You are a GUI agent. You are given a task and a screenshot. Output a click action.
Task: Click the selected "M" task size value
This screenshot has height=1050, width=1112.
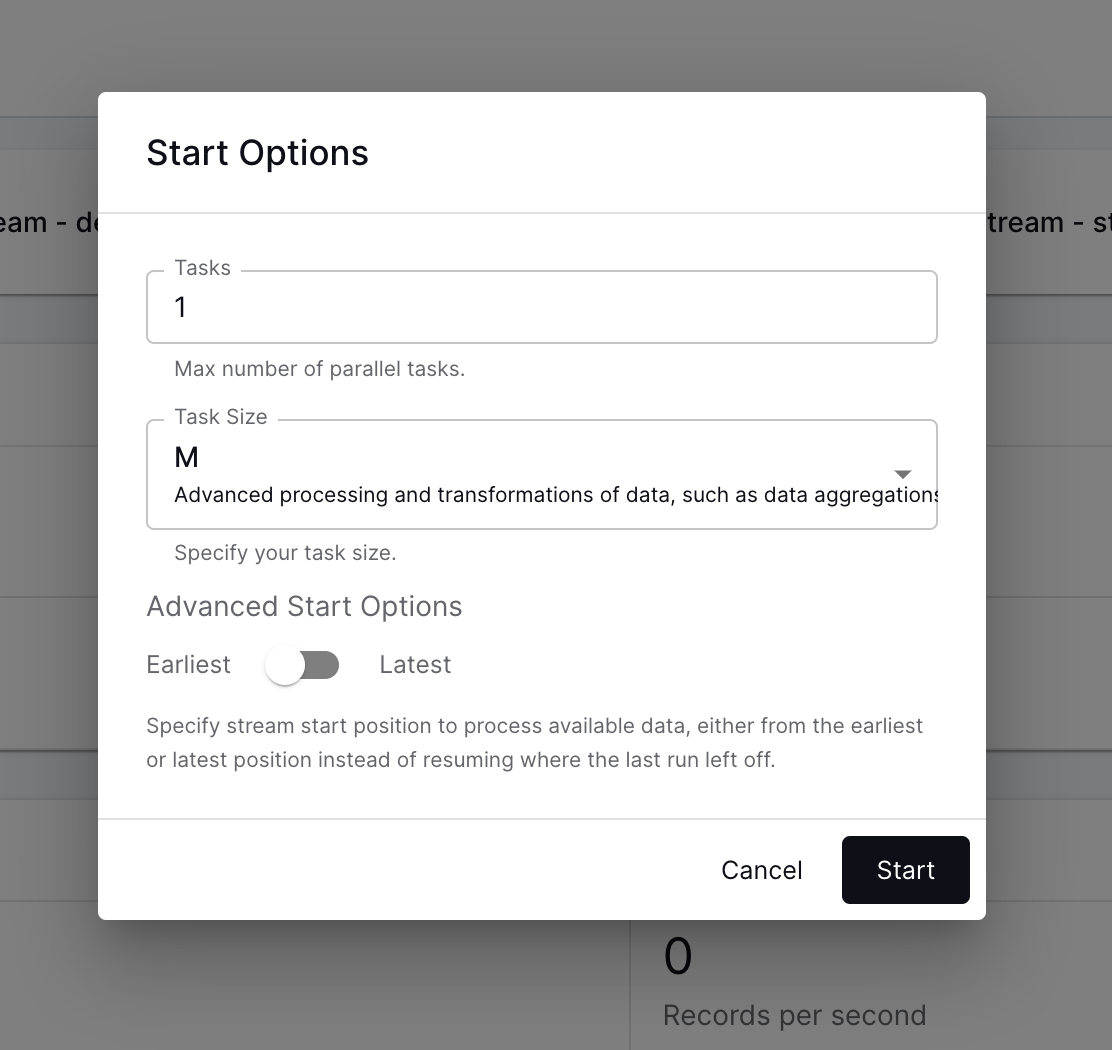(187, 457)
